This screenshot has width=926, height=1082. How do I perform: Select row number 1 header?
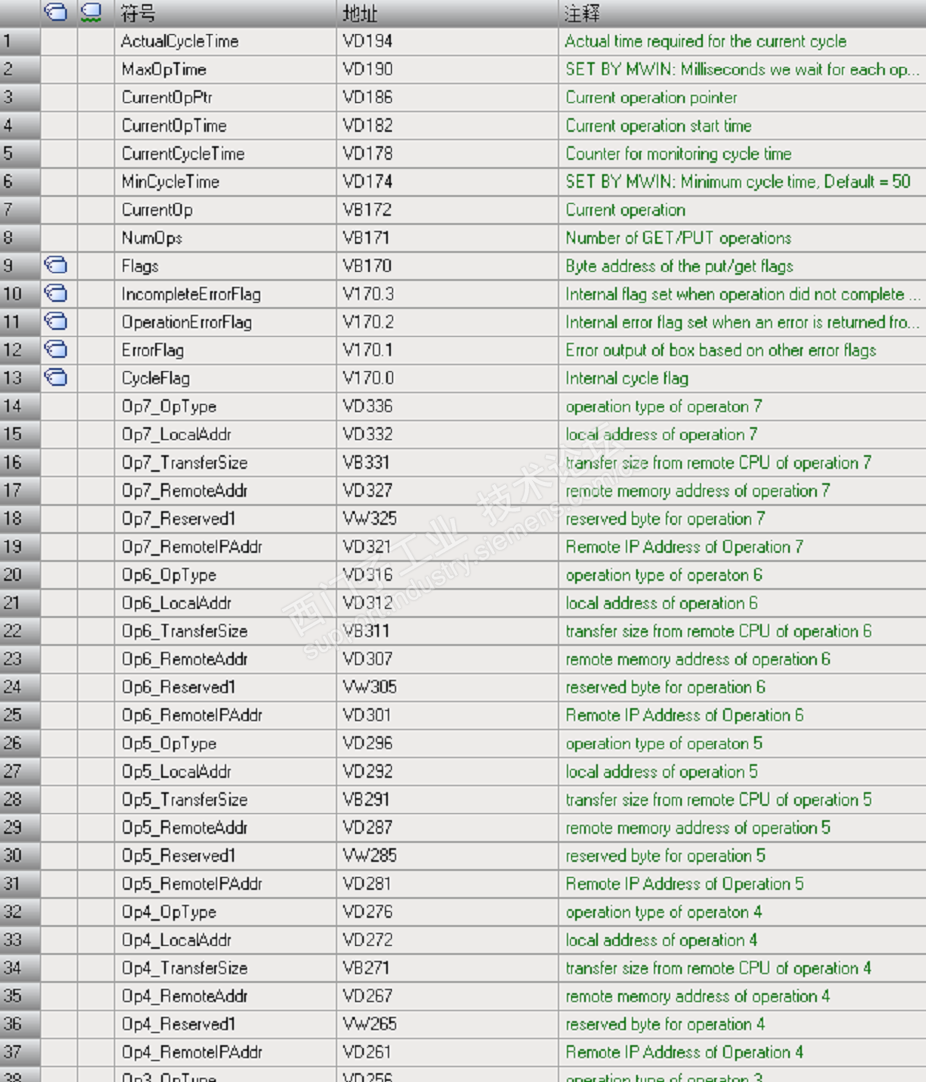(x=20, y=41)
